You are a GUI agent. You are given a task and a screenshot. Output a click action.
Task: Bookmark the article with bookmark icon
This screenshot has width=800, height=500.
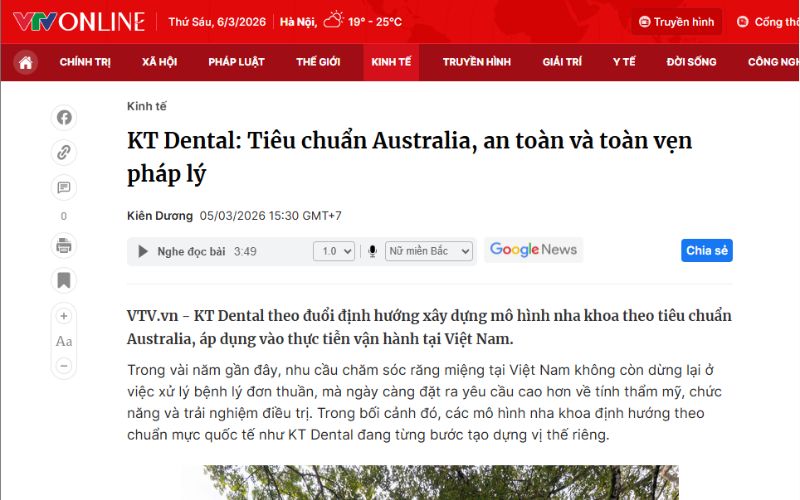(x=64, y=280)
